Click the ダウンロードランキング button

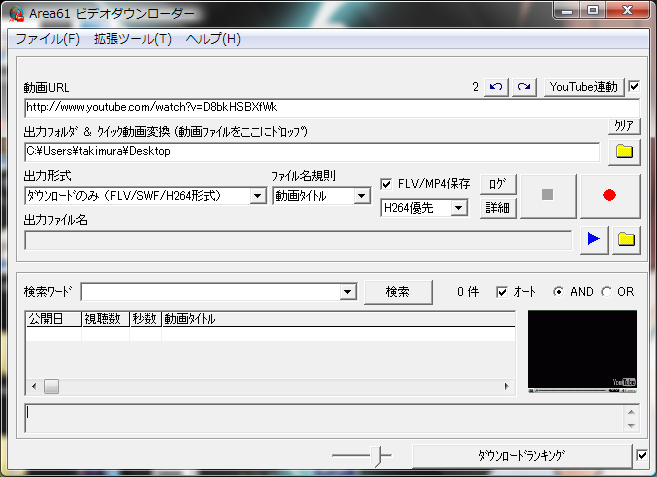[522, 456]
